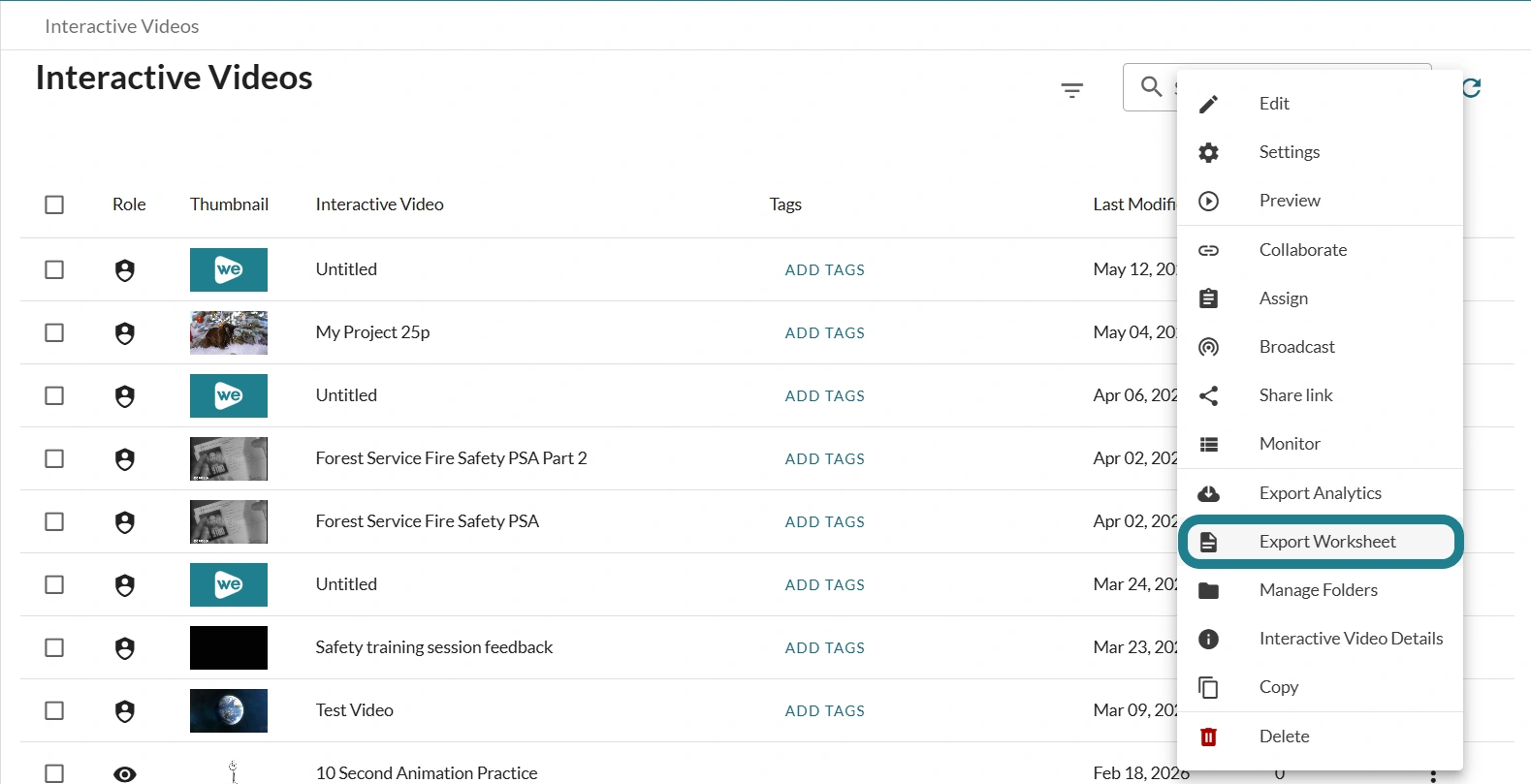Click ADD TAGS for Forest Service Fire Safety PSA Part 2
1531x784 pixels.
(x=824, y=459)
